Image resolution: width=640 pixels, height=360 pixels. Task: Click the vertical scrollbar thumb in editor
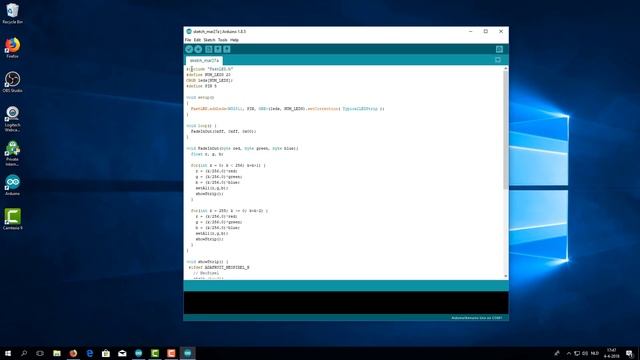pos(506,131)
